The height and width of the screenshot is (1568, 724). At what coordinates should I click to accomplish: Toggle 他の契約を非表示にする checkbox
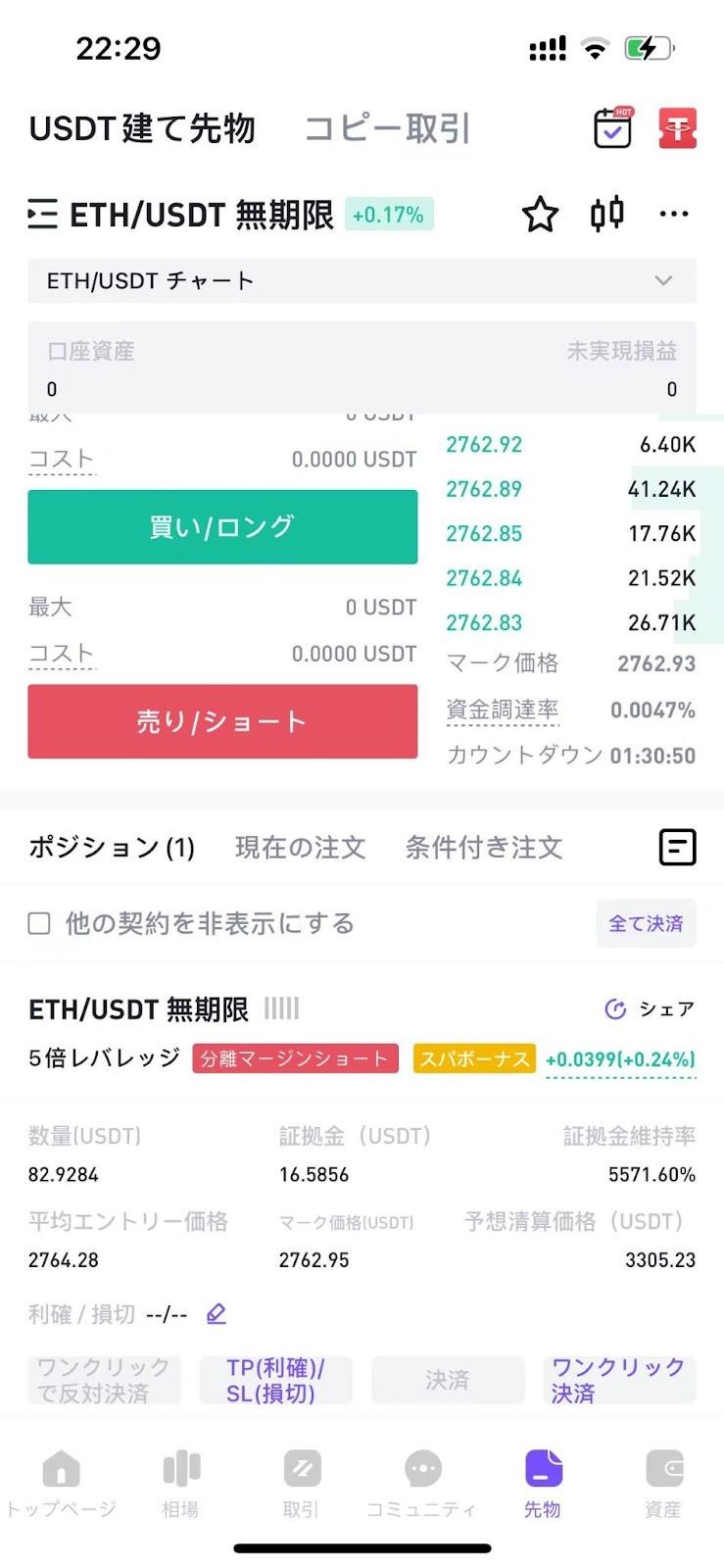coord(39,923)
